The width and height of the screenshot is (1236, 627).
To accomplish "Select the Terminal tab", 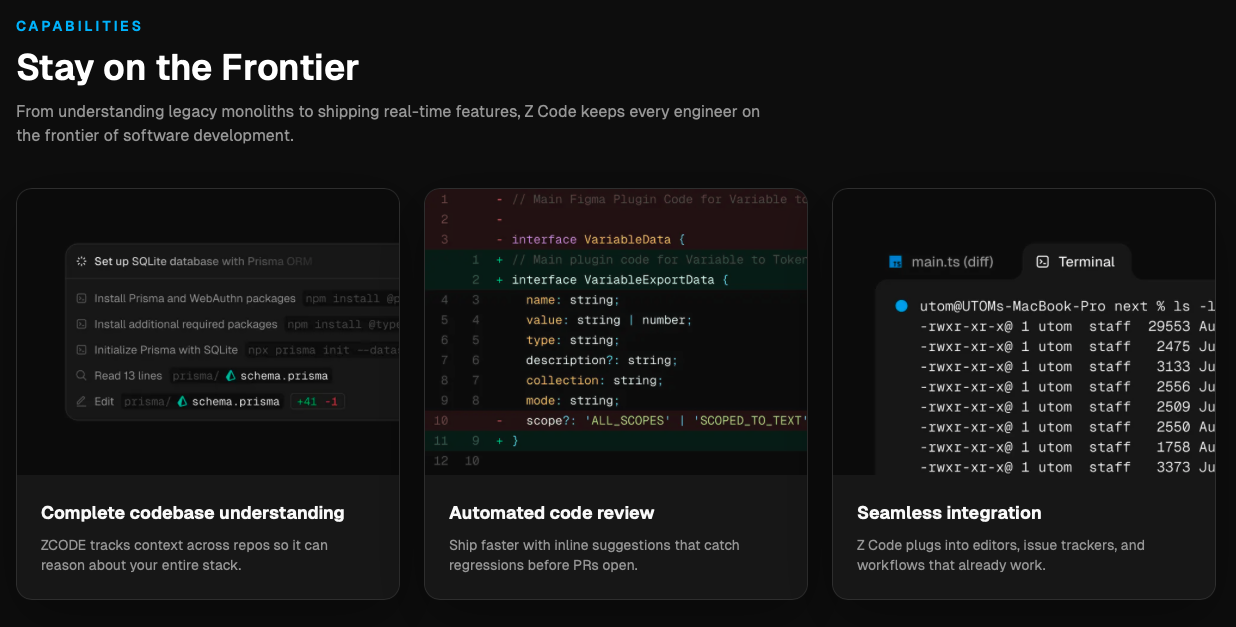I will [x=1075, y=262].
